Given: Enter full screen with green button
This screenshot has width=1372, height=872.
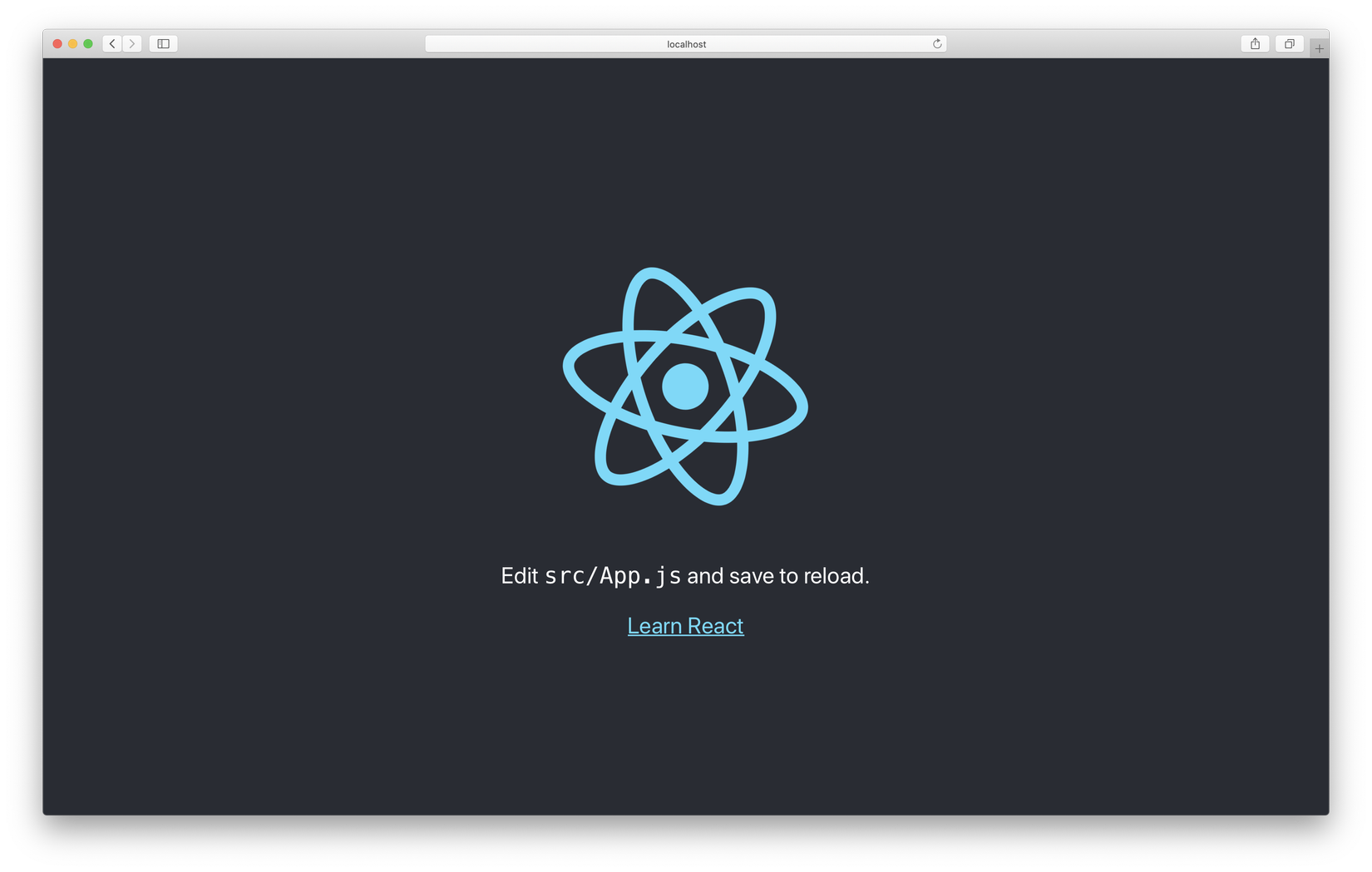Looking at the screenshot, I should [x=88, y=44].
